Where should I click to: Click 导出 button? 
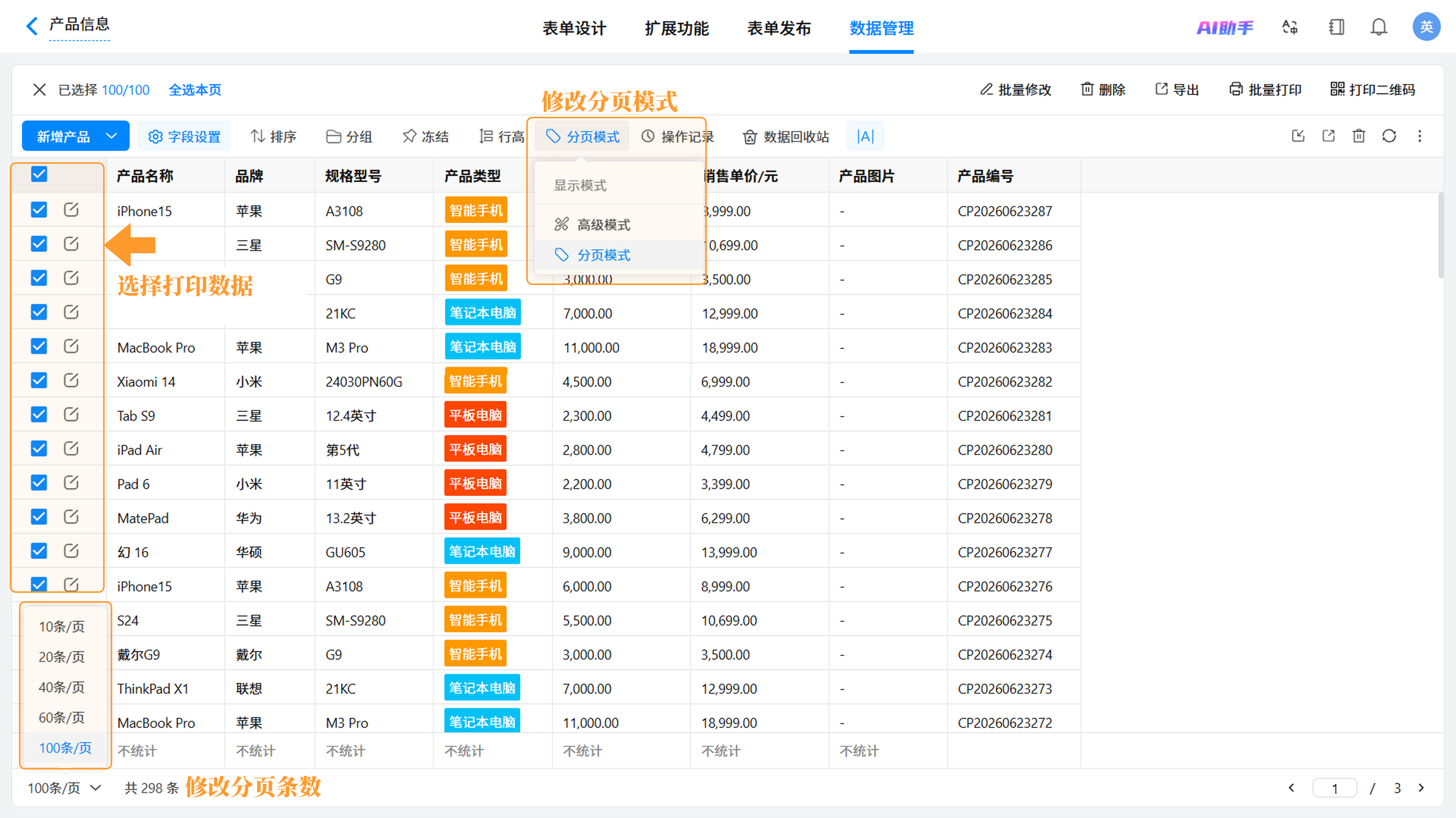click(x=1177, y=90)
